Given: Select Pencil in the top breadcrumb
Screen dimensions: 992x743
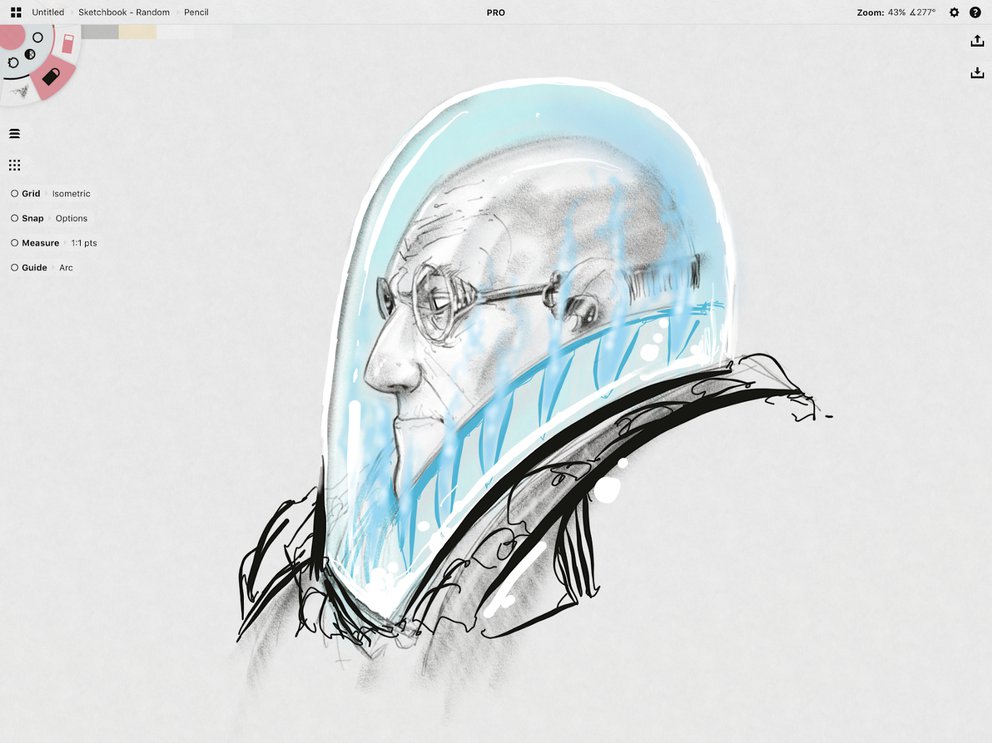Looking at the screenshot, I should coord(196,12).
